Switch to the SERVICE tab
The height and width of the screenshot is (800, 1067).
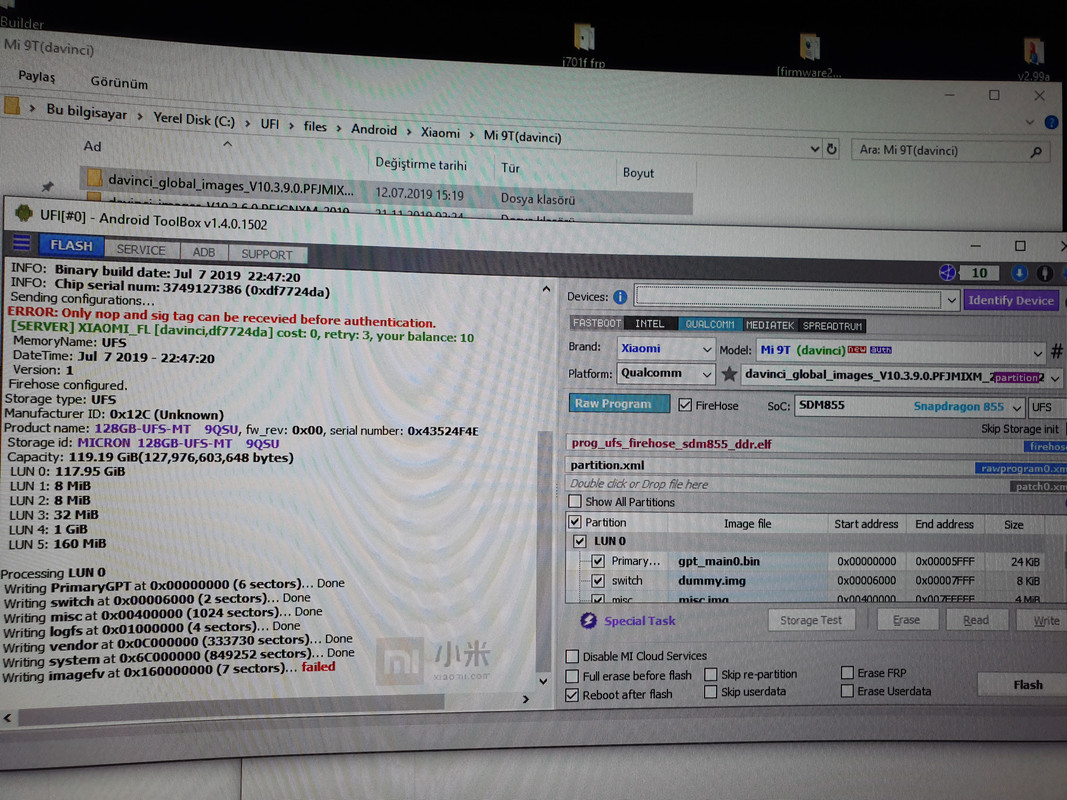[x=141, y=250]
